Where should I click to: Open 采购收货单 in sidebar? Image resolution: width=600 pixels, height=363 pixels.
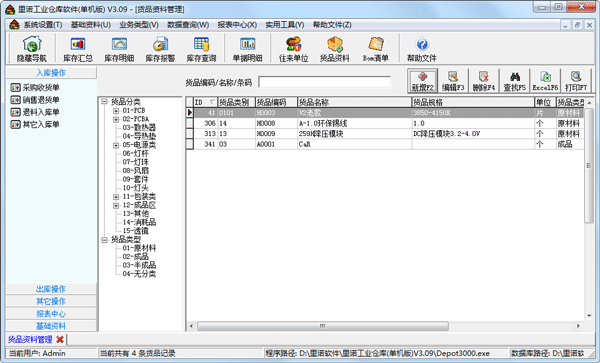tap(35, 88)
